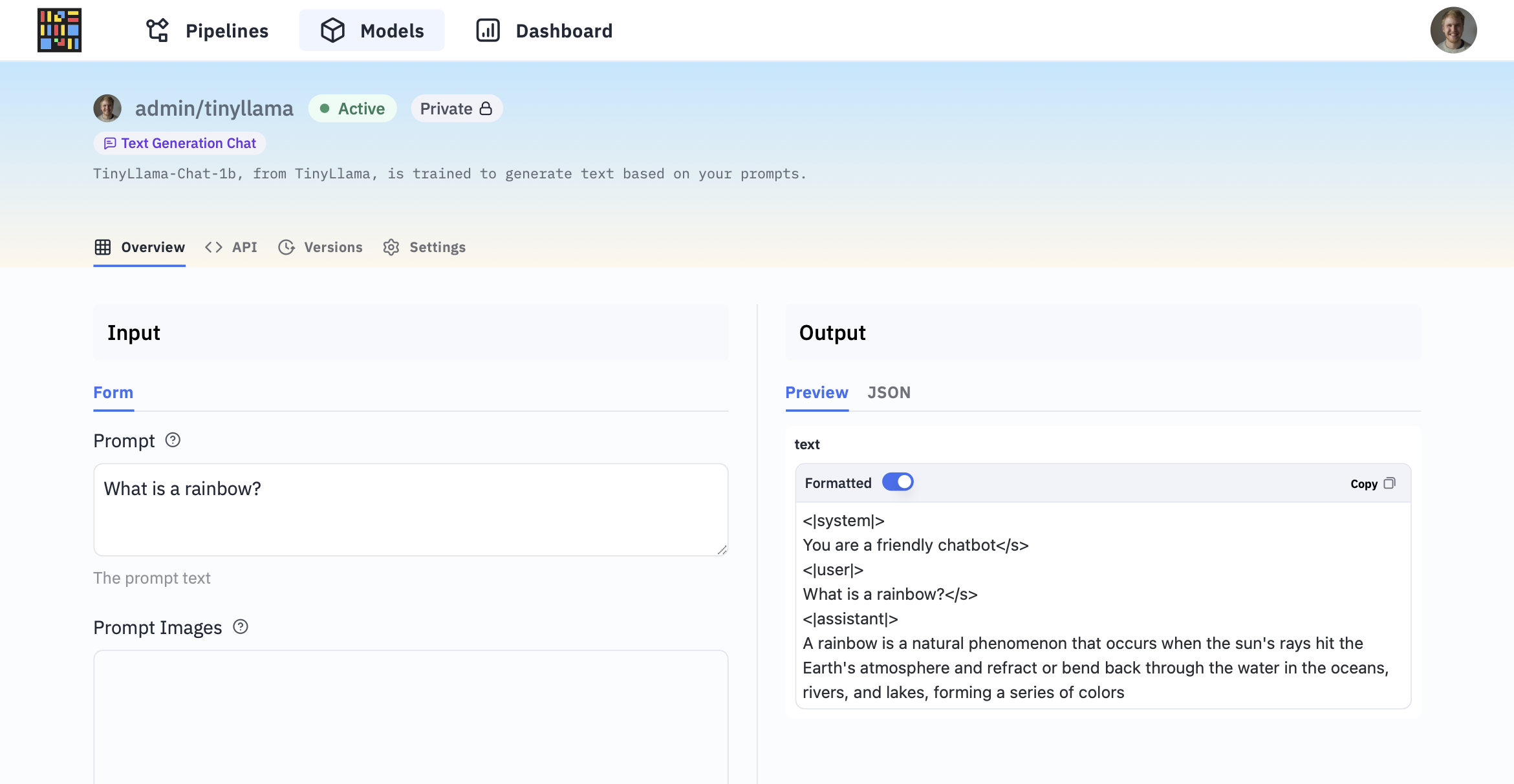Switch output to the JSON tab

889,393
